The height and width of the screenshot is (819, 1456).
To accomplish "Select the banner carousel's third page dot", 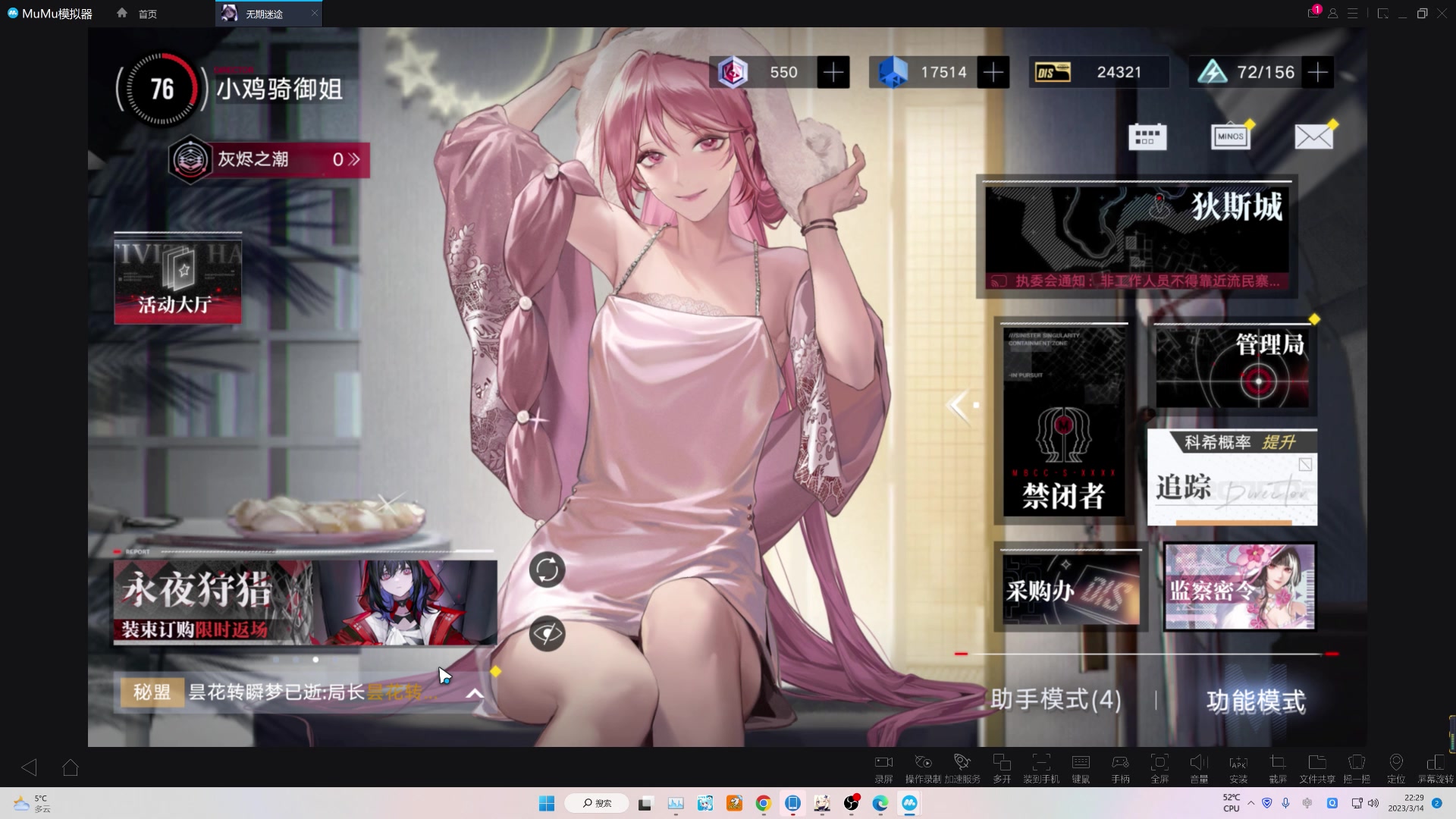I will [x=315, y=659].
